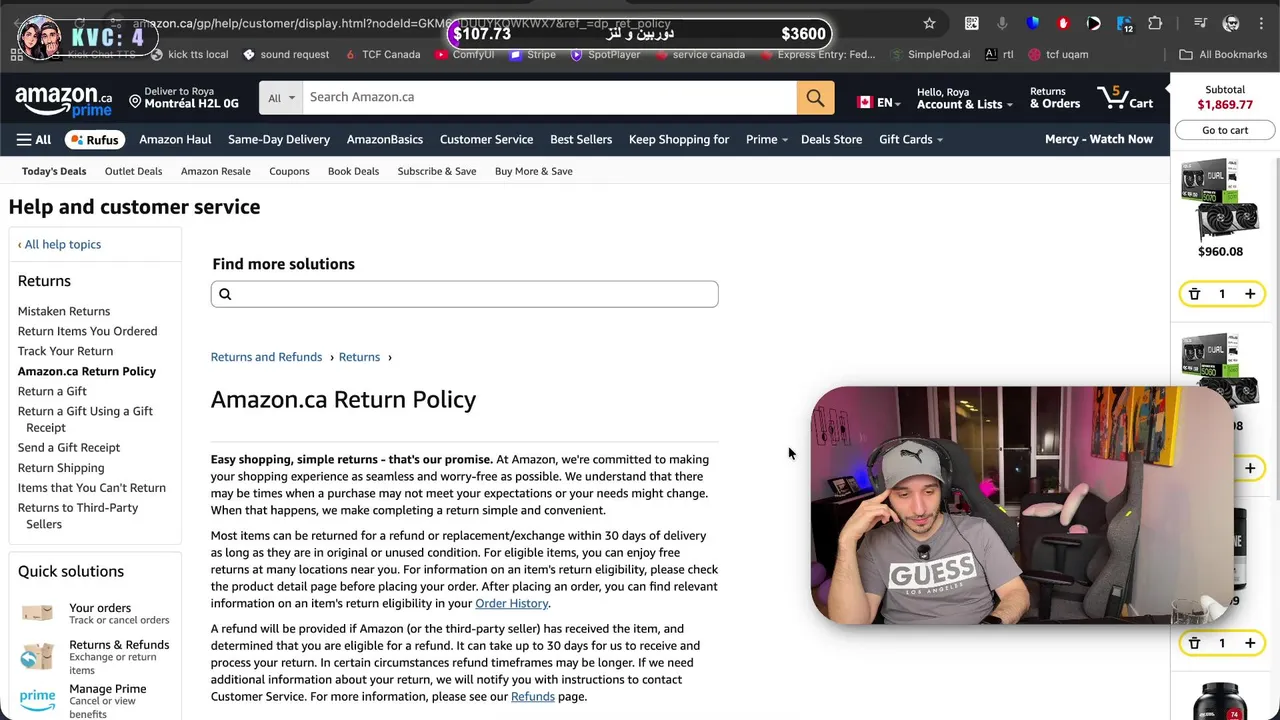Open Return Shipping help topic
1280x720 pixels.
[x=61, y=468]
